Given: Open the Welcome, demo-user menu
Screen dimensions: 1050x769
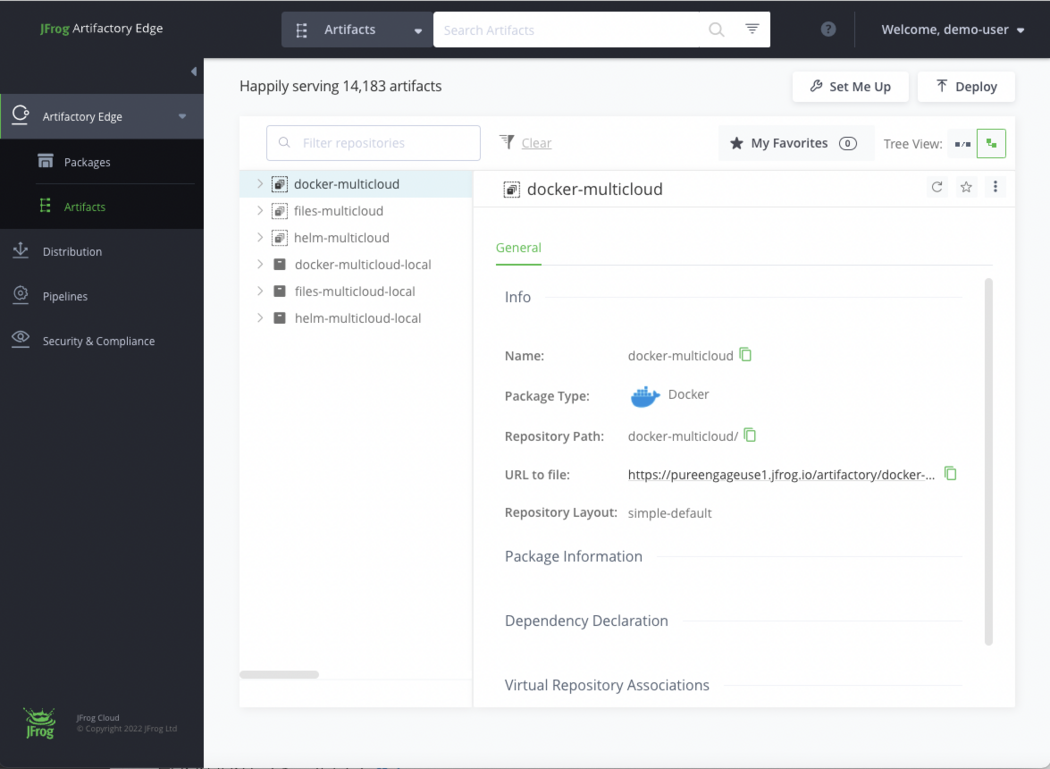Looking at the screenshot, I should pyautogui.click(x=952, y=29).
